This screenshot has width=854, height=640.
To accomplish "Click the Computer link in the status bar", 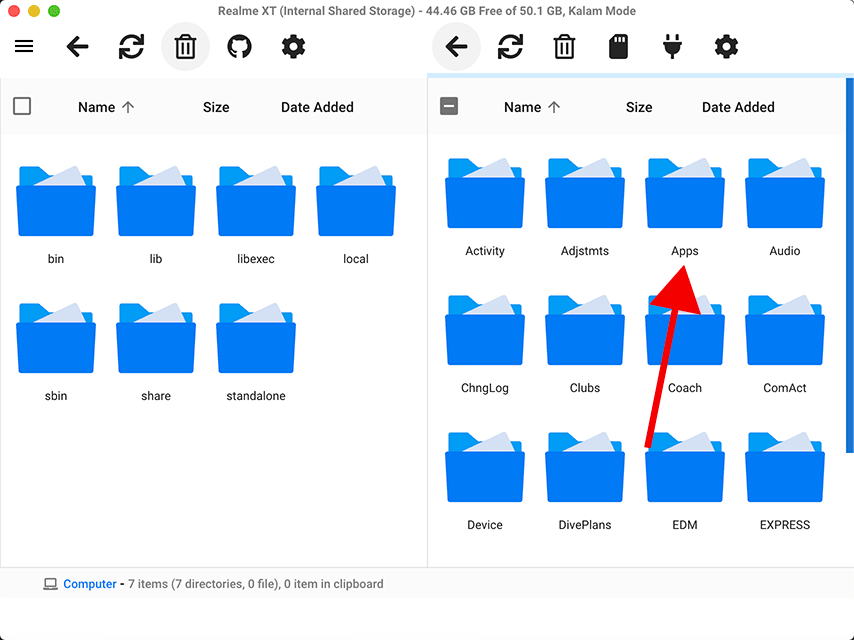I will [90, 584].
